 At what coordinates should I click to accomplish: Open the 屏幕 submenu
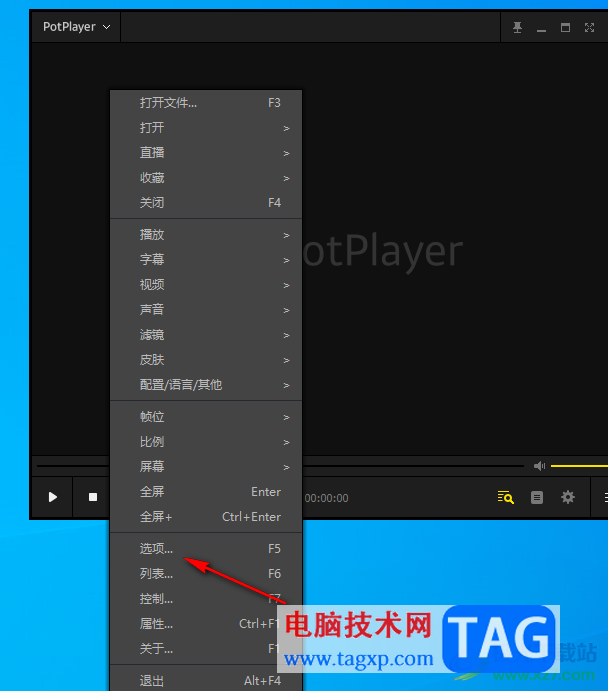(206, 467)
